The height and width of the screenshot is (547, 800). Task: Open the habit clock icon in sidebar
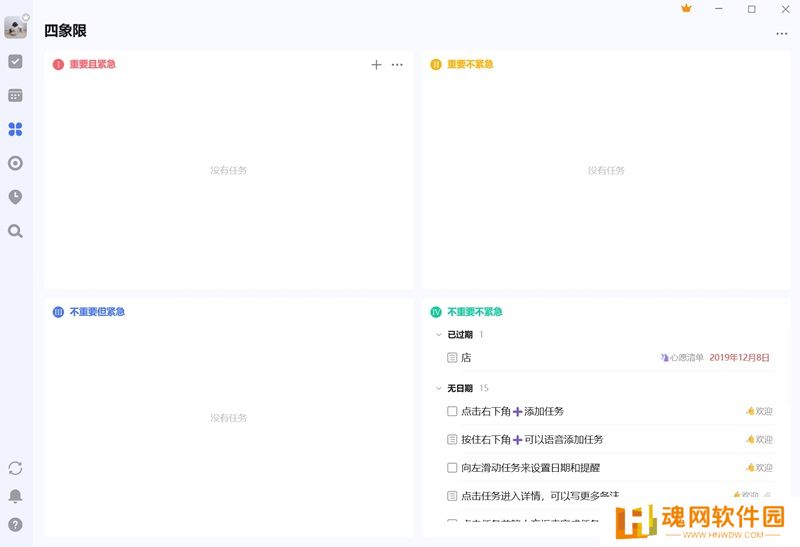click(15, 197)
